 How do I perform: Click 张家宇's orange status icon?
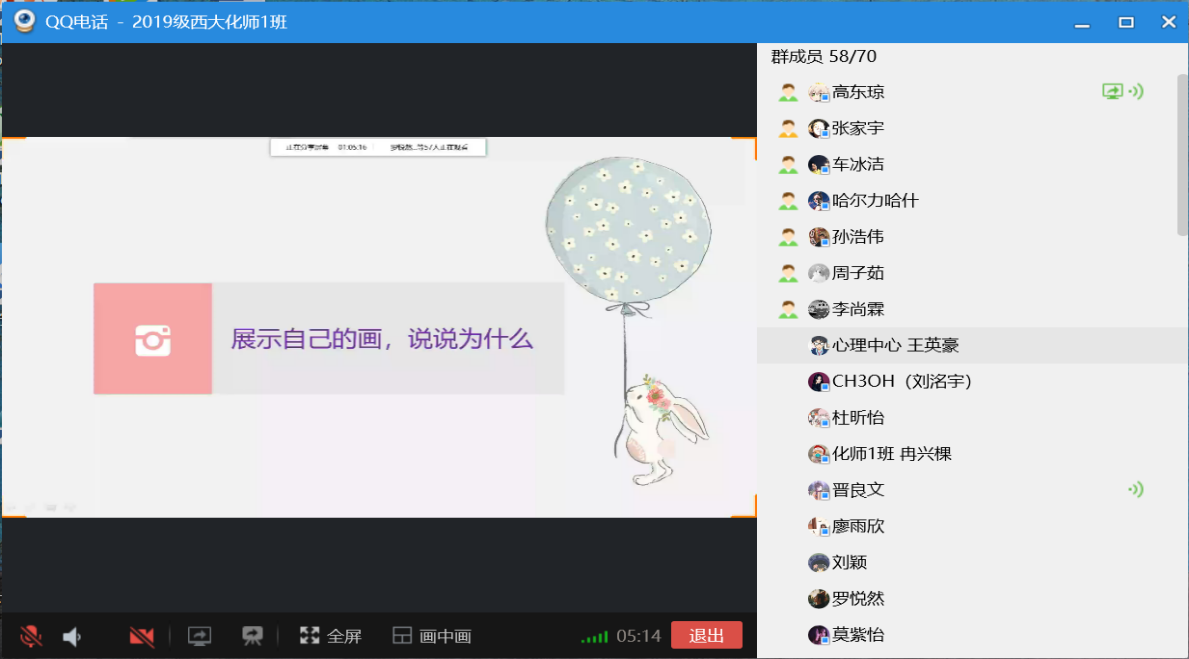coord(788,129)
